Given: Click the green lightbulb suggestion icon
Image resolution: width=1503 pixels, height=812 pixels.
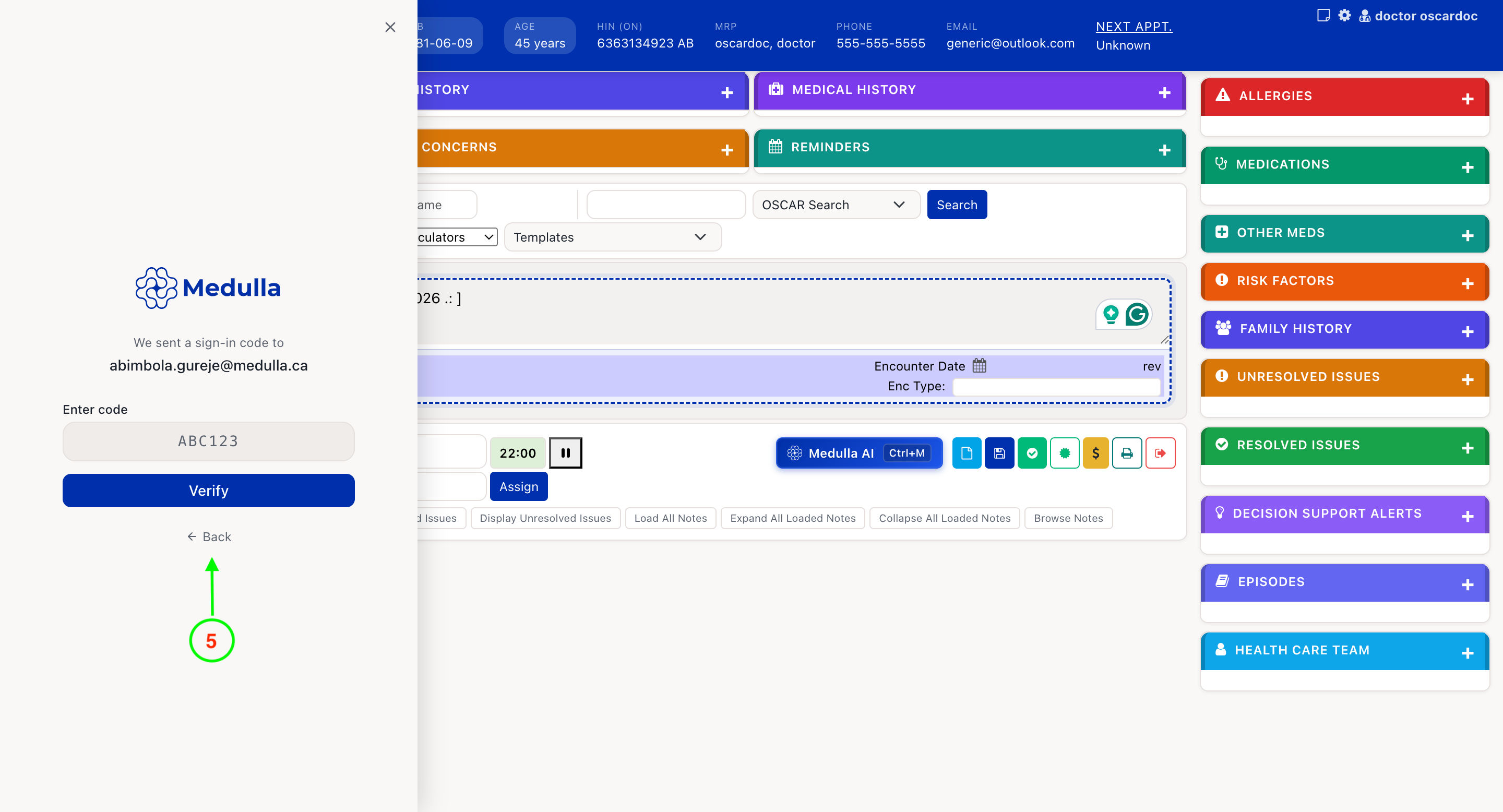Looking at the screenshot, I should click(x=1111, y=315).
